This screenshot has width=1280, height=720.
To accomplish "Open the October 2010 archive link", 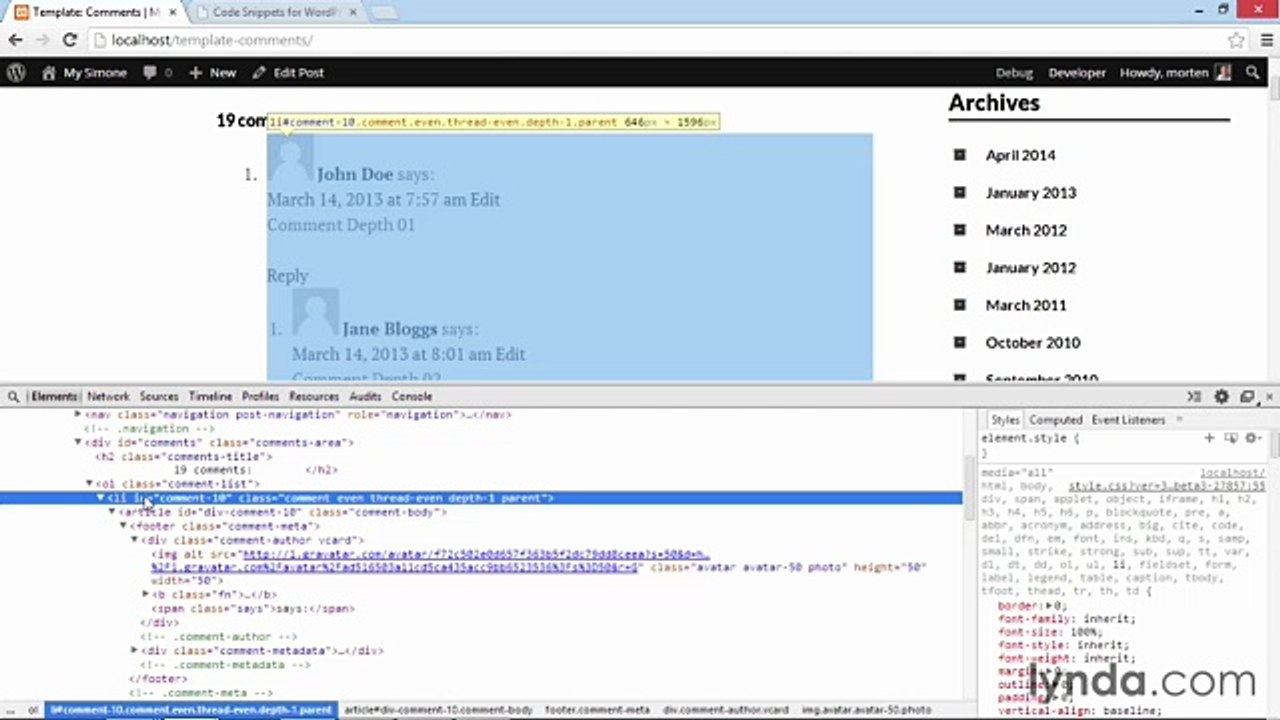I will tap(1033, 342).
